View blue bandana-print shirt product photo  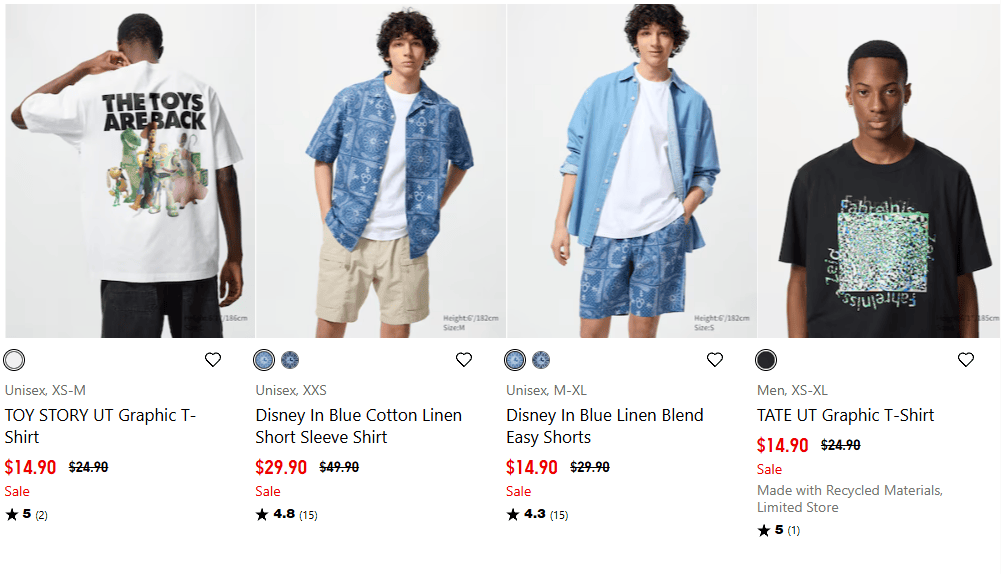point(380,171)
